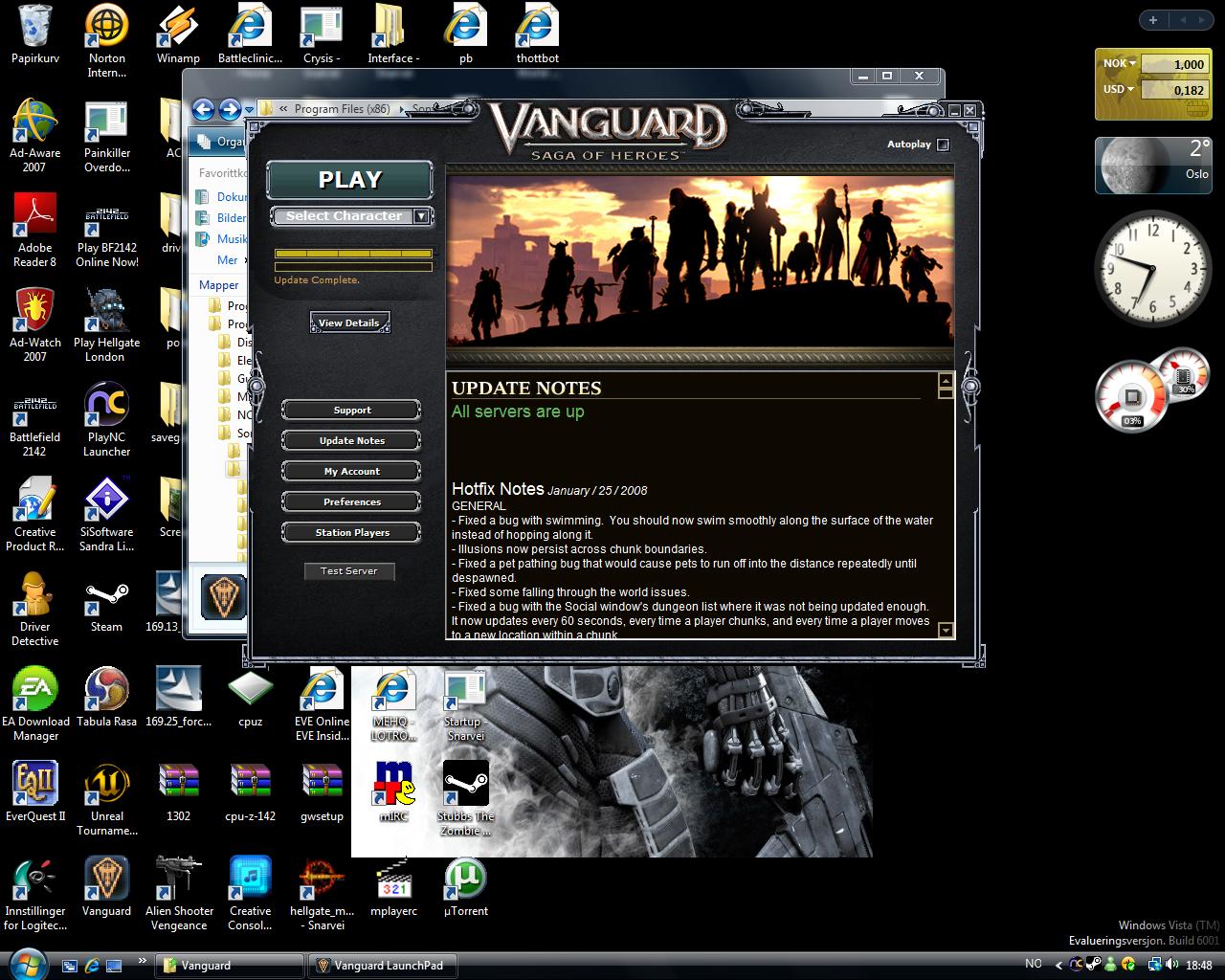Open Explorer recent pages dropdown arrow

(x=249, y=110)
